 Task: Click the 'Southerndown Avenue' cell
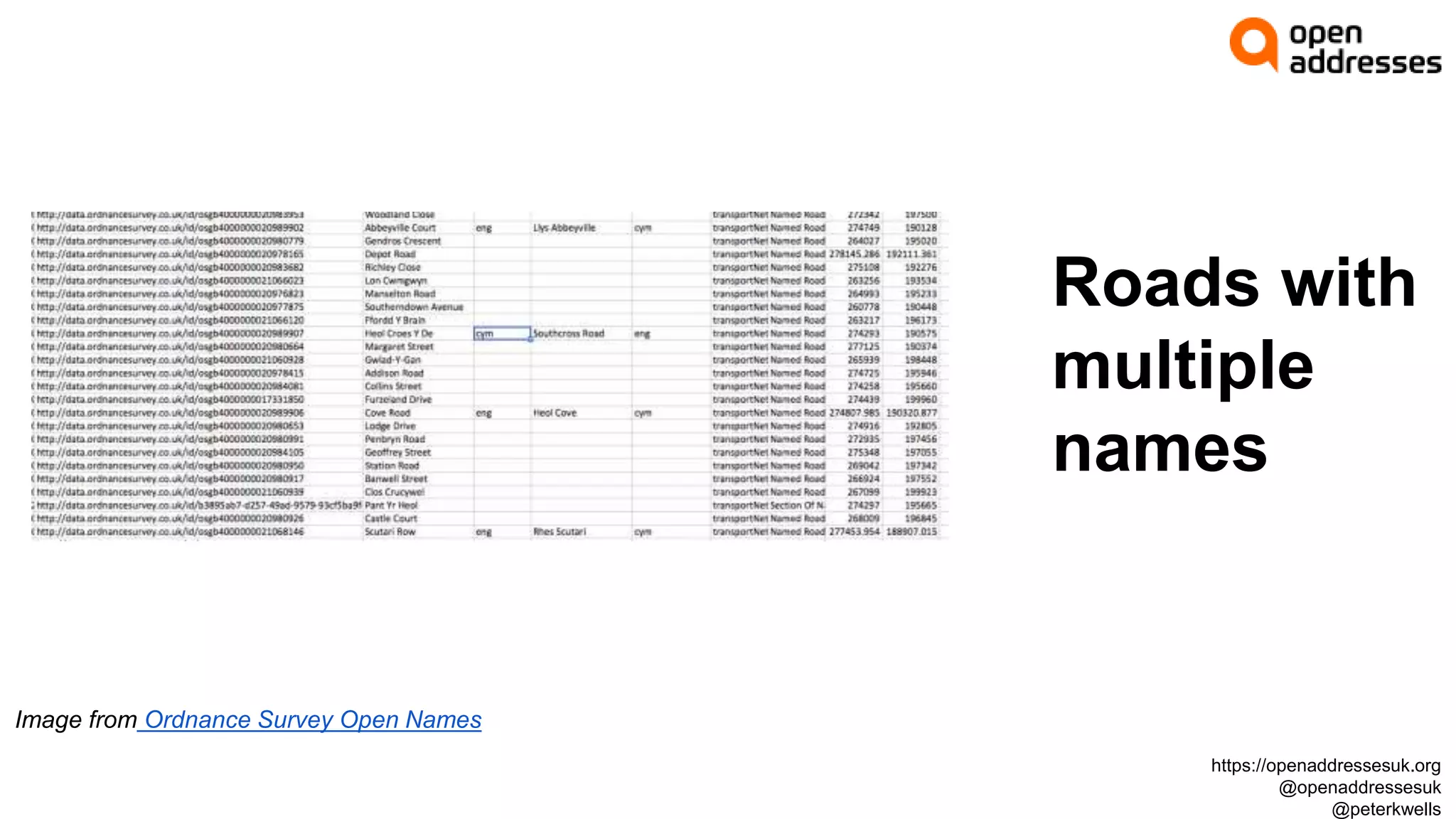(414, 307)
